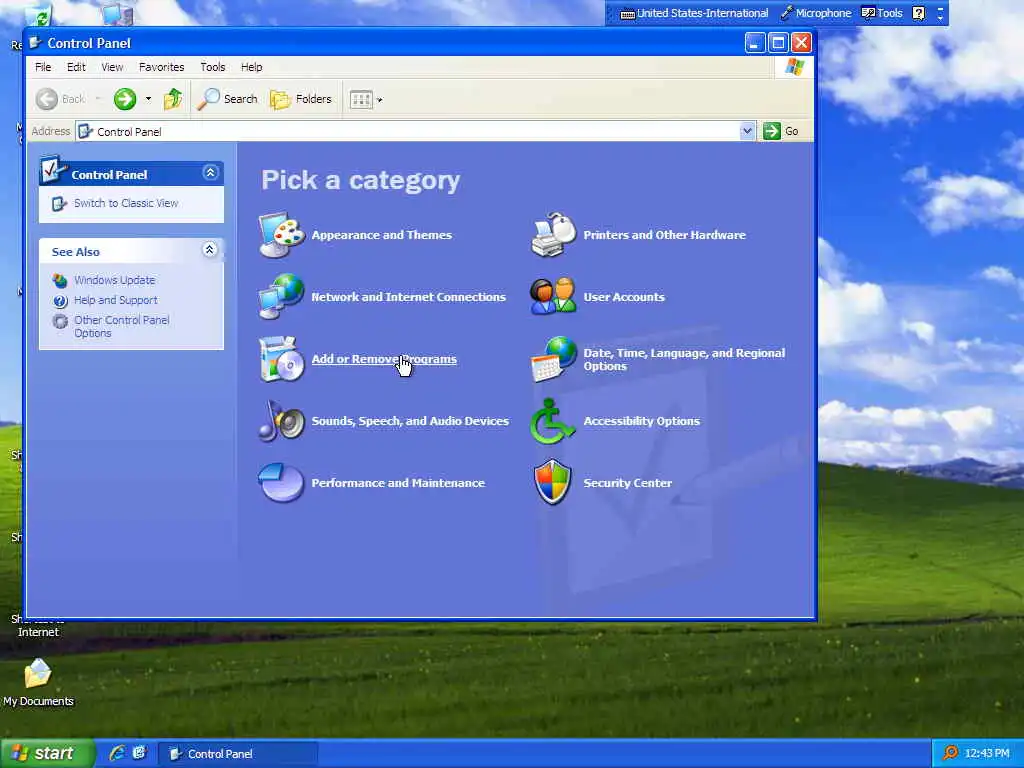1024x768 pixels.
Task: Click the Add or Remove Programs link
Action: tap(384, 359)
